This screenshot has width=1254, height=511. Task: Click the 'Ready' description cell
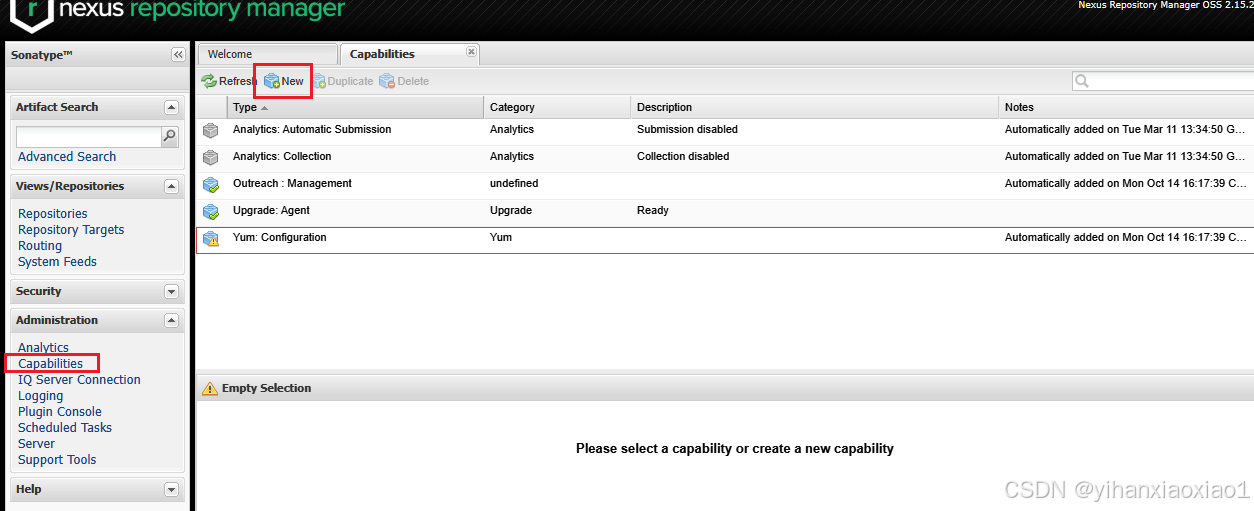pos(653,211)
